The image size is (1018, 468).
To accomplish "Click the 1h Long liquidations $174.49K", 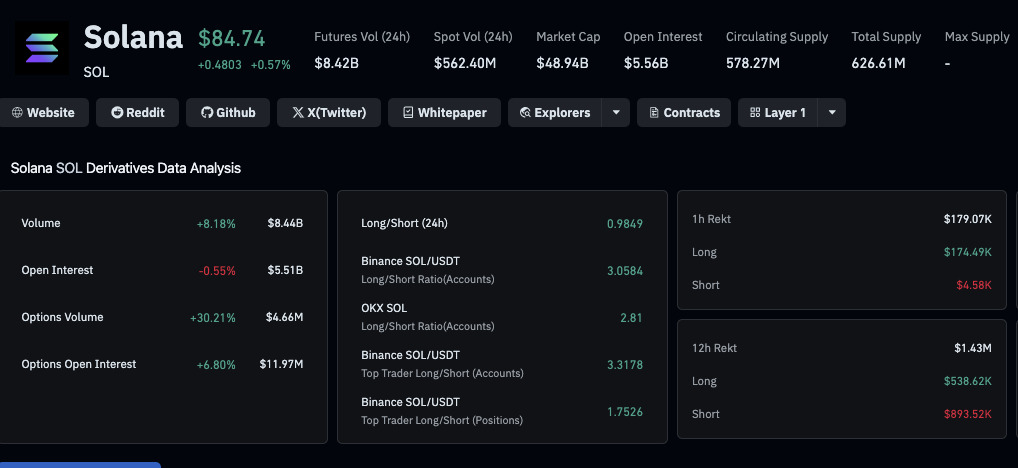I will (967, 252).
